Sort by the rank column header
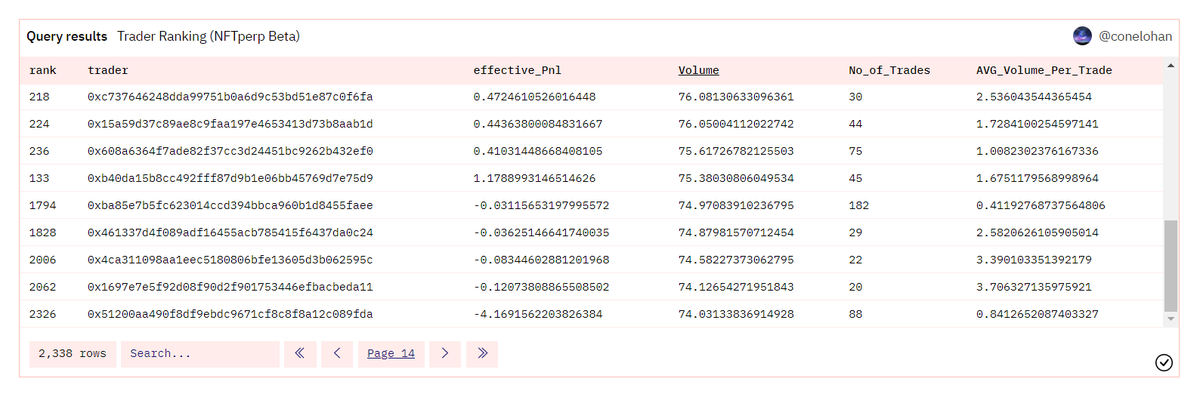Viewport: 1200px width, 394px height. click(43, 70)
